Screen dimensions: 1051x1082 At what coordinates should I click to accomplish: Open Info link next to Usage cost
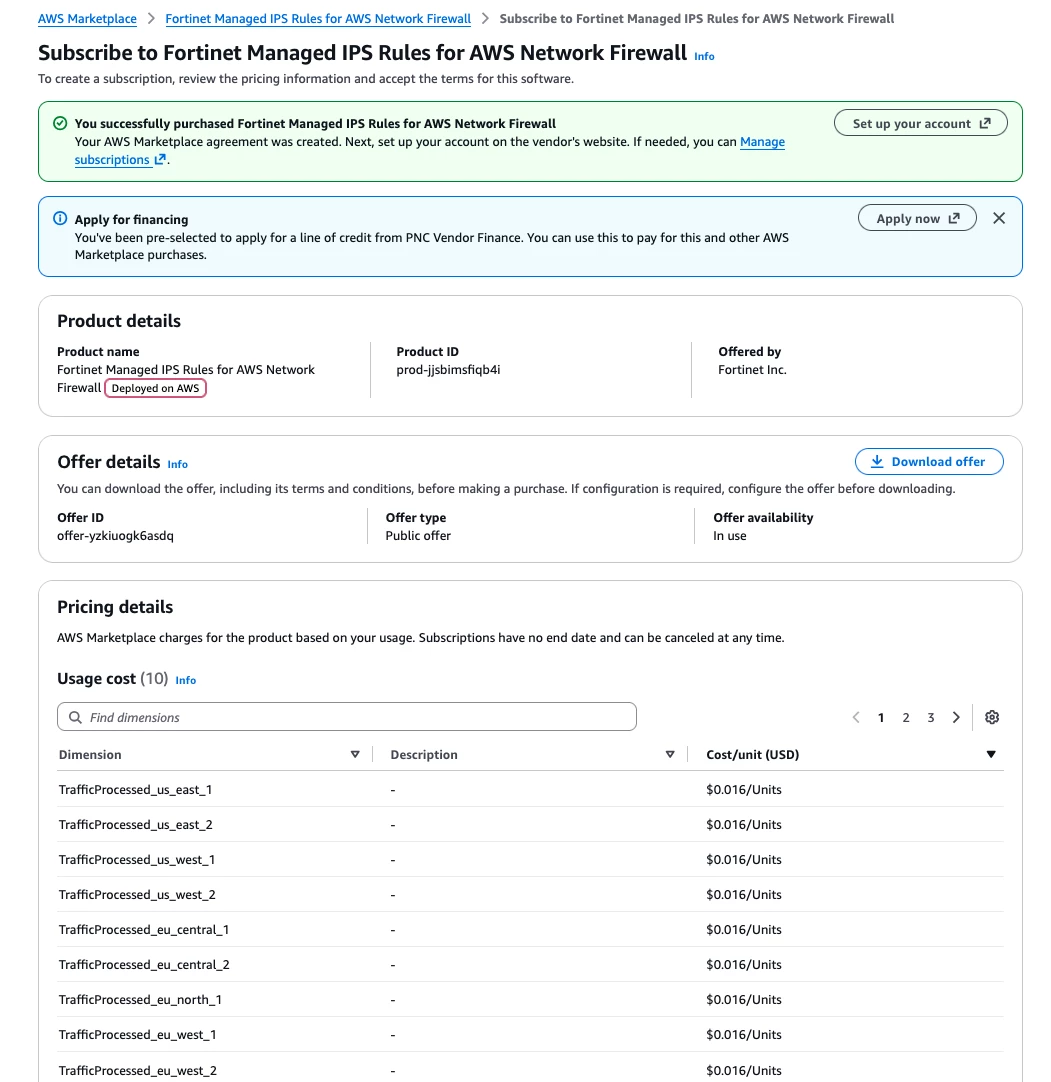186,680
